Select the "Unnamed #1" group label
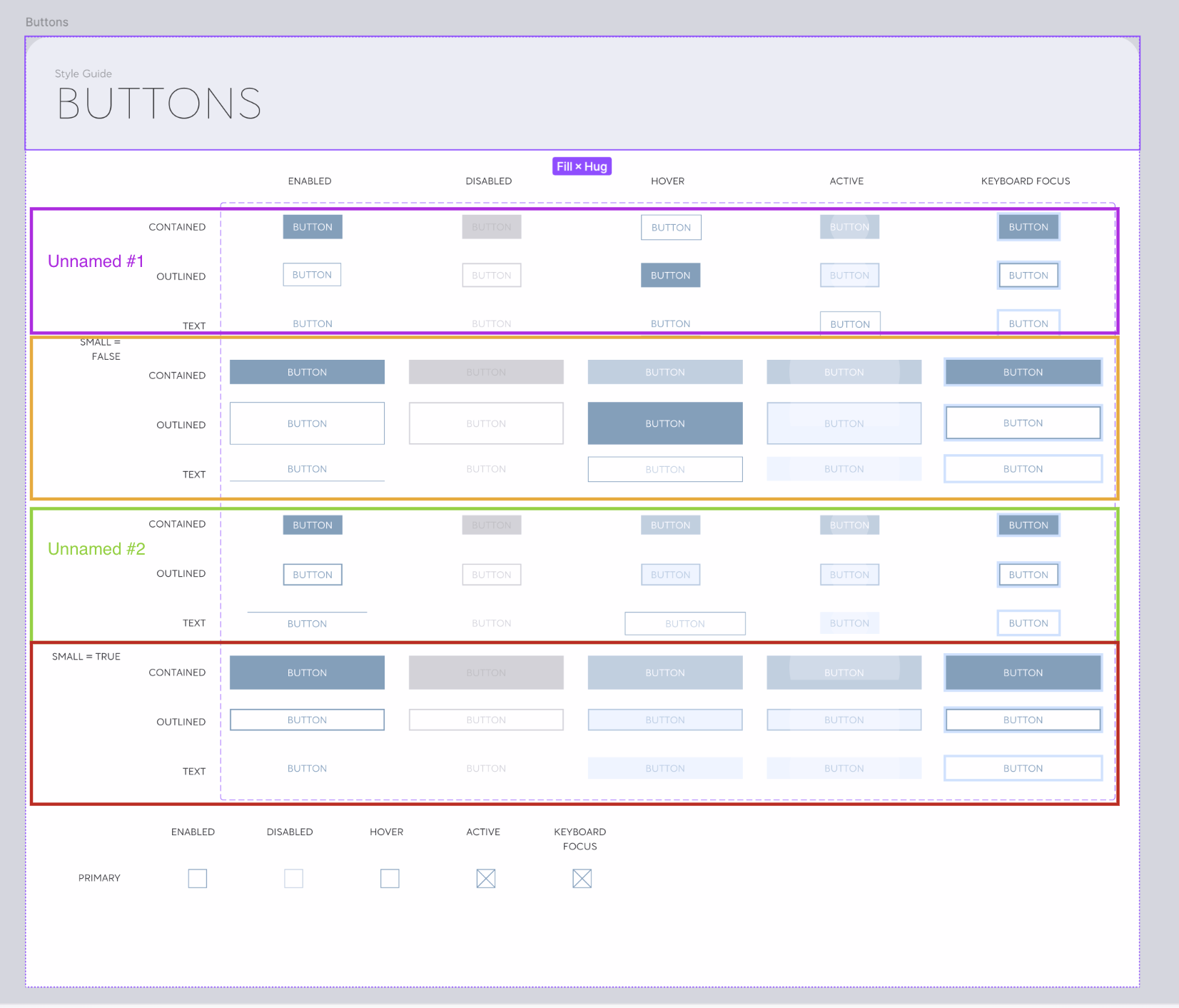This screenshot has height=1008, width=1179. [x=96, y=261]
